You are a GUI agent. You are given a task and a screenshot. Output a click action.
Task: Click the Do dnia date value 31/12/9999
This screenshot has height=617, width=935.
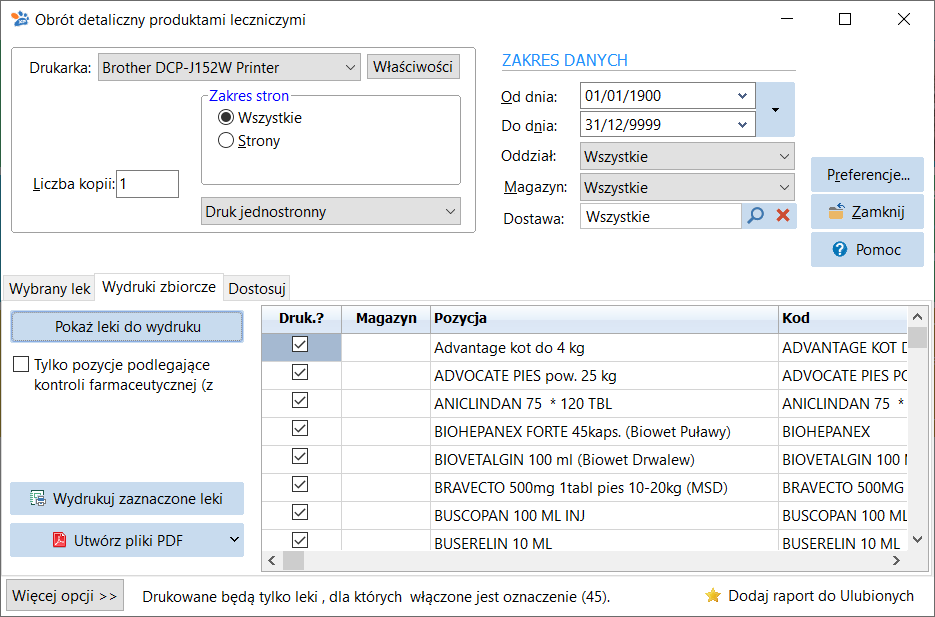click(623, 125)
